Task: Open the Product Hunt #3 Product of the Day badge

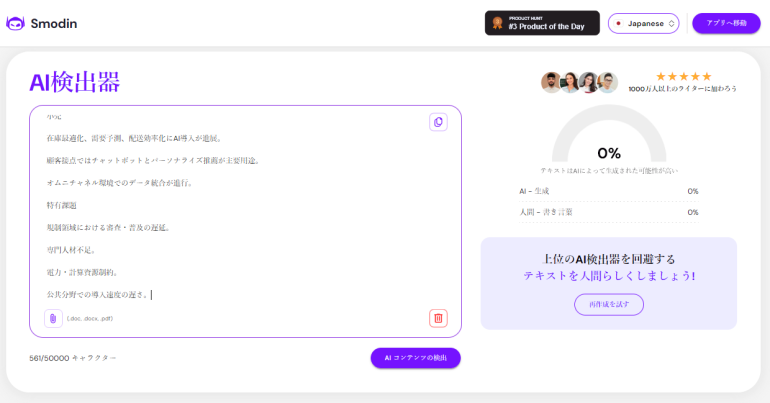Action: pos(542,23)
